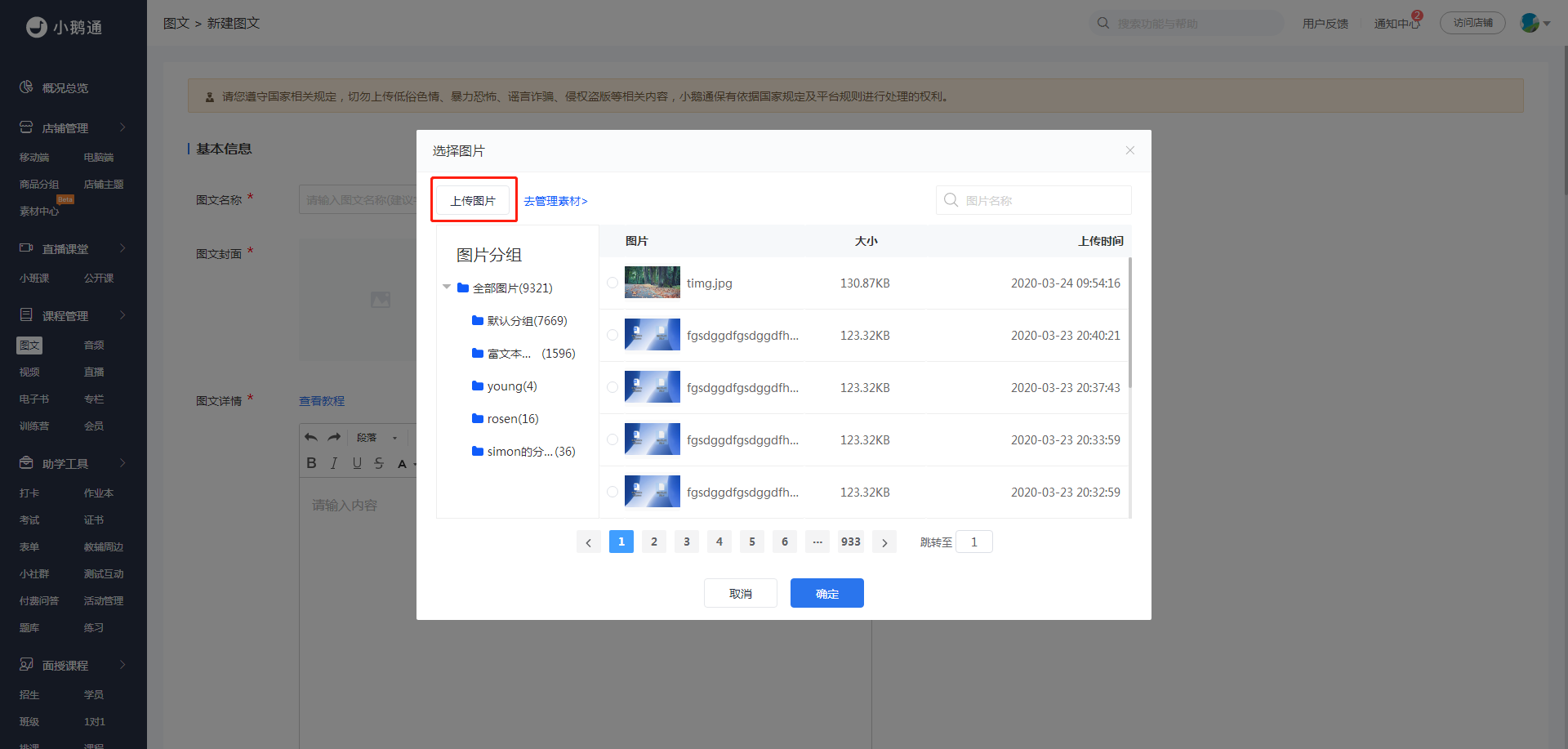Toggle bold formatting in editor
Image resolution: width=1568 pixels, height=749 pixels.
click(x=311, y=463)
